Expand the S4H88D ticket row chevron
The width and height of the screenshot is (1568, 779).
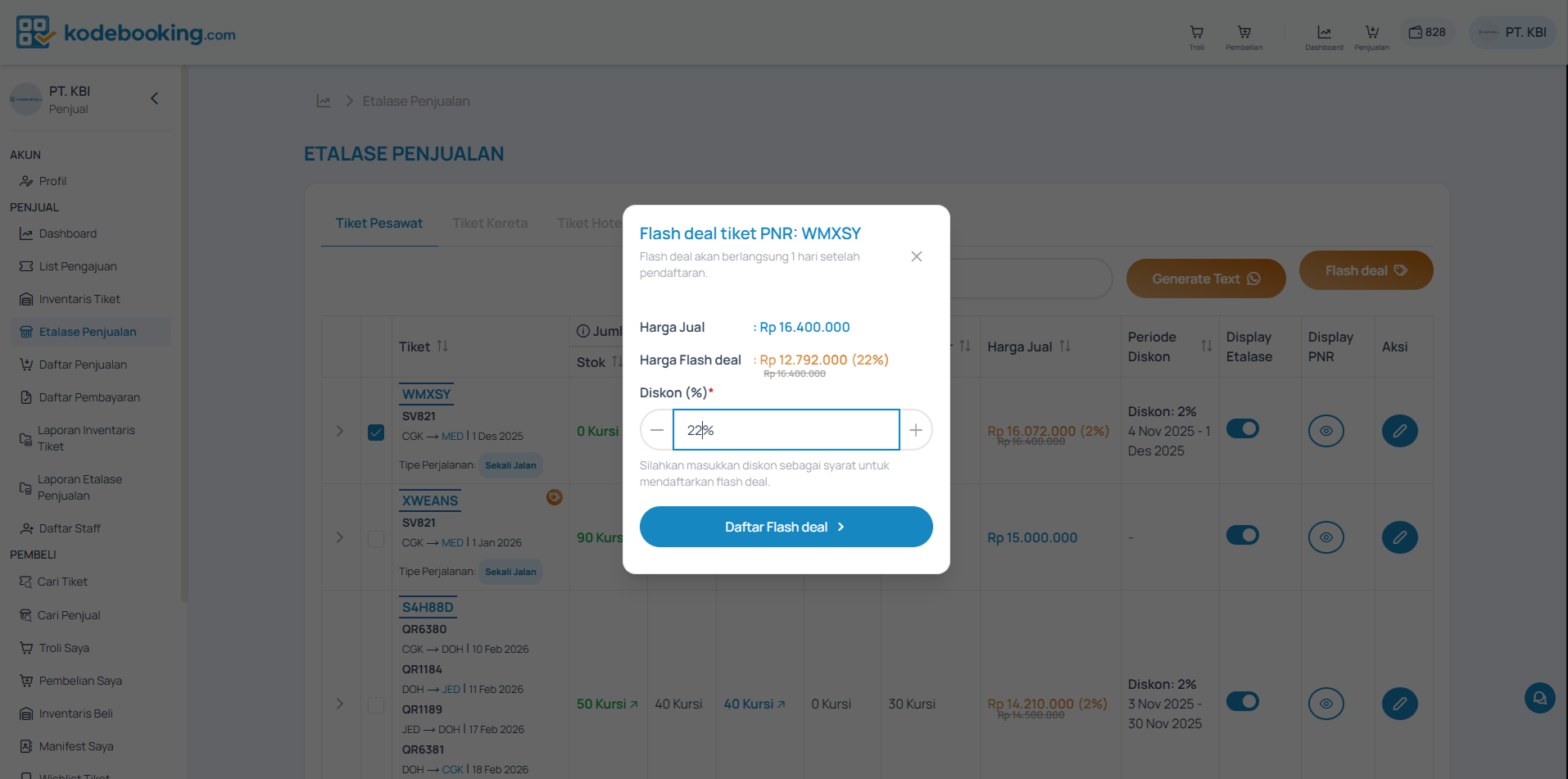[x=340, y=704]
